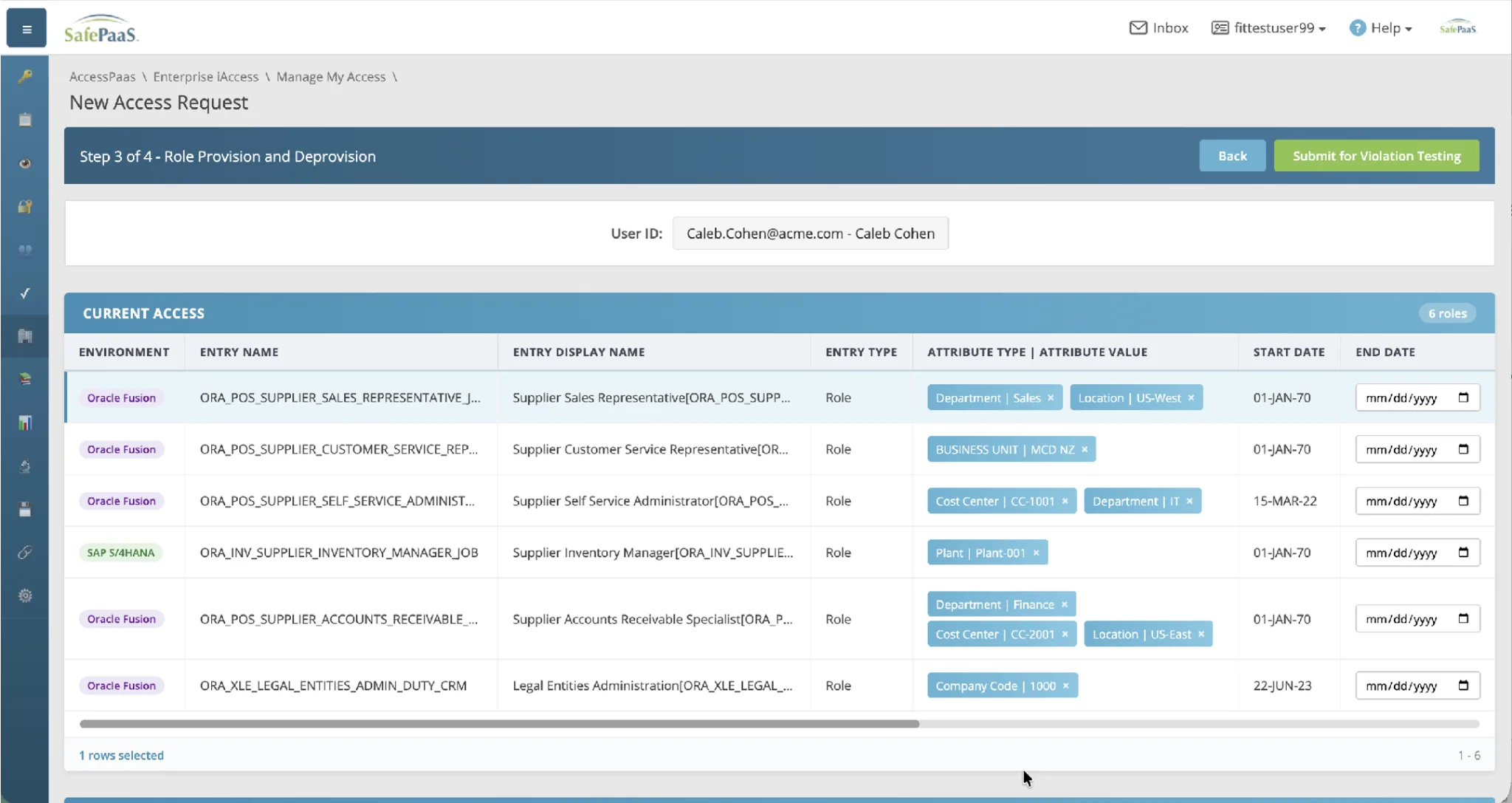Sort by ENVIRONMENT column header
The width and height of the screenshot is (1512, 803).
click(x=124, y=352)
